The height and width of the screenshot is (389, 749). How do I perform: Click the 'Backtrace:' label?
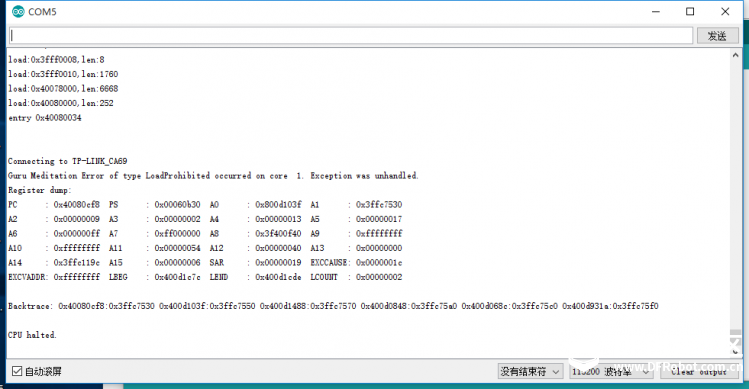coord(31,306)
